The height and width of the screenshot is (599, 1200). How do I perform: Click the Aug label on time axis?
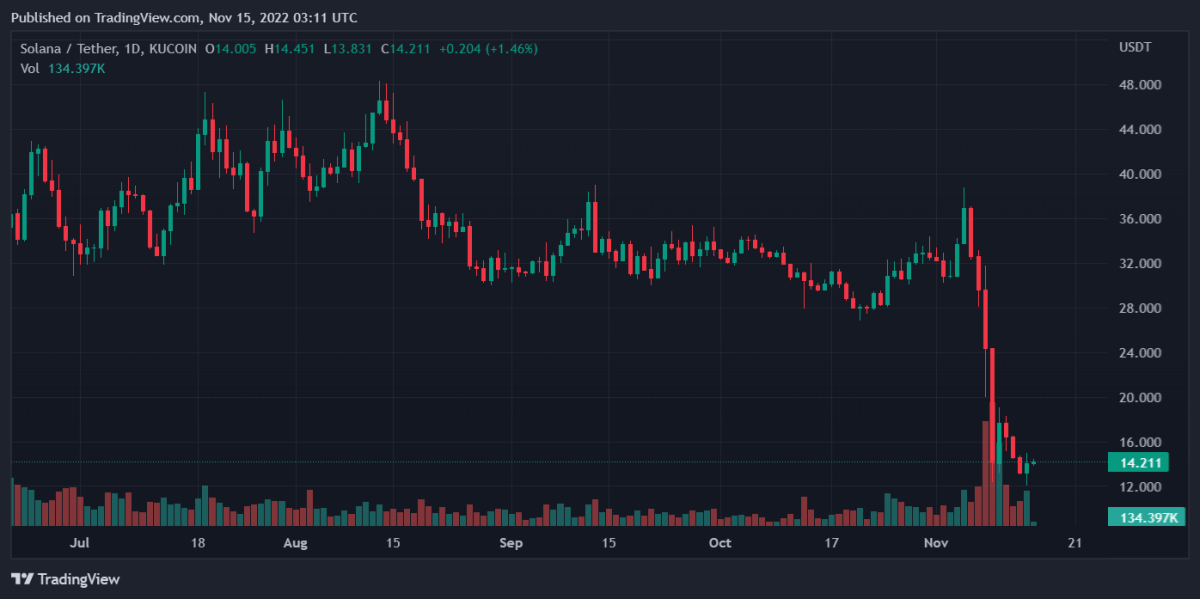[295, 543]
